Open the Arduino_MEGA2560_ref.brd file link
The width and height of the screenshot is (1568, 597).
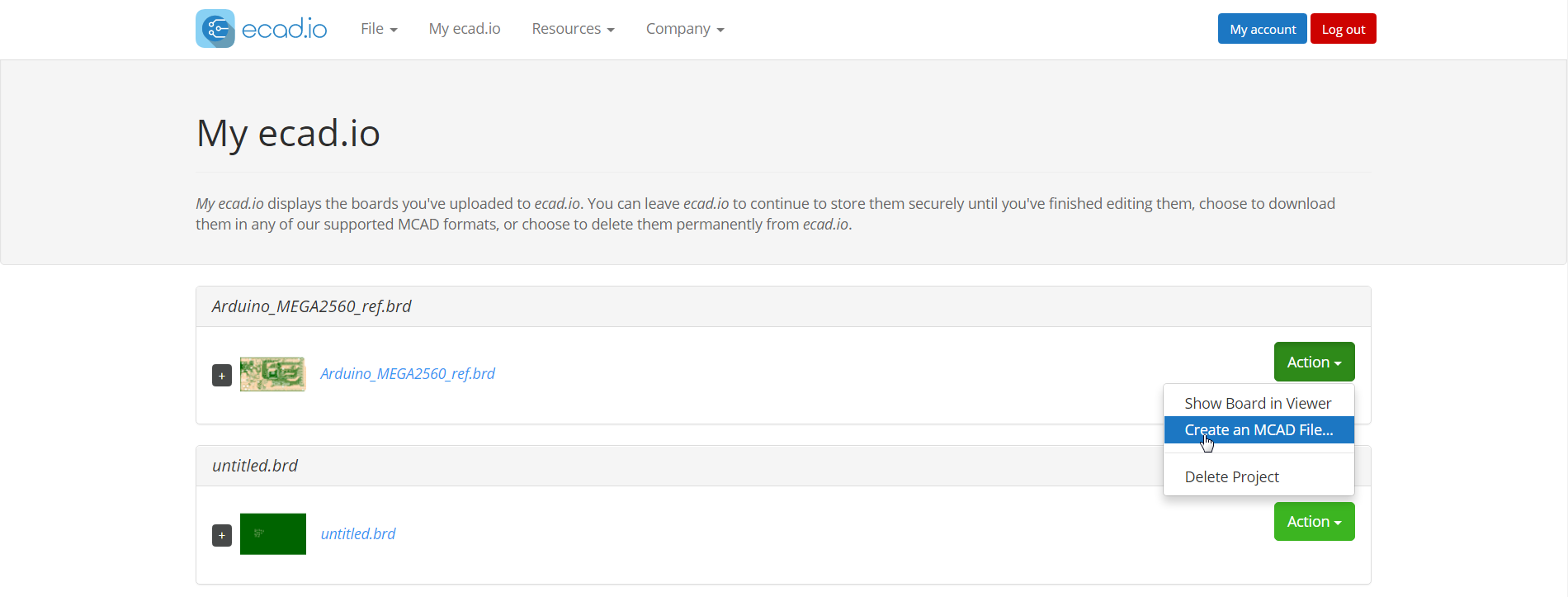[x=408, y=374]
